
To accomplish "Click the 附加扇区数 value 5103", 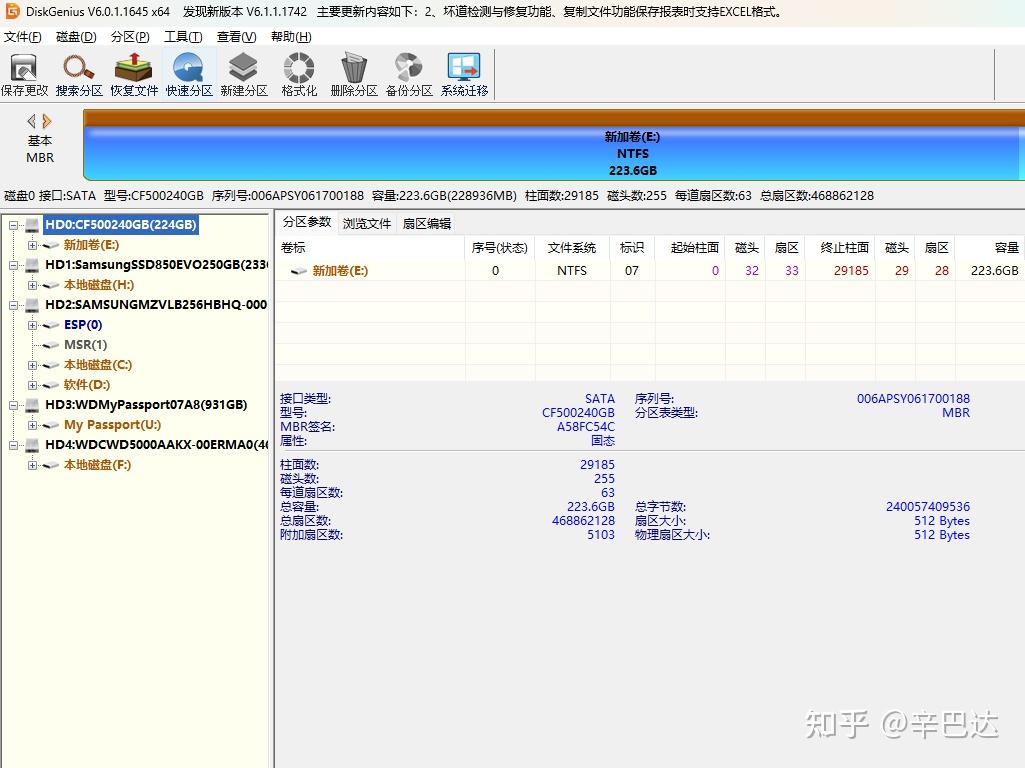I will (601, 535).
